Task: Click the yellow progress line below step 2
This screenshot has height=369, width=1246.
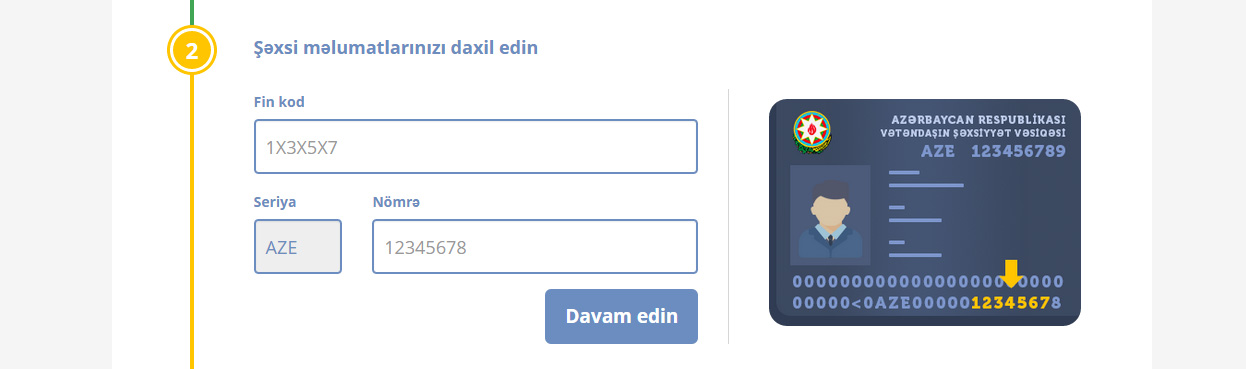Action: pos(191,222)
